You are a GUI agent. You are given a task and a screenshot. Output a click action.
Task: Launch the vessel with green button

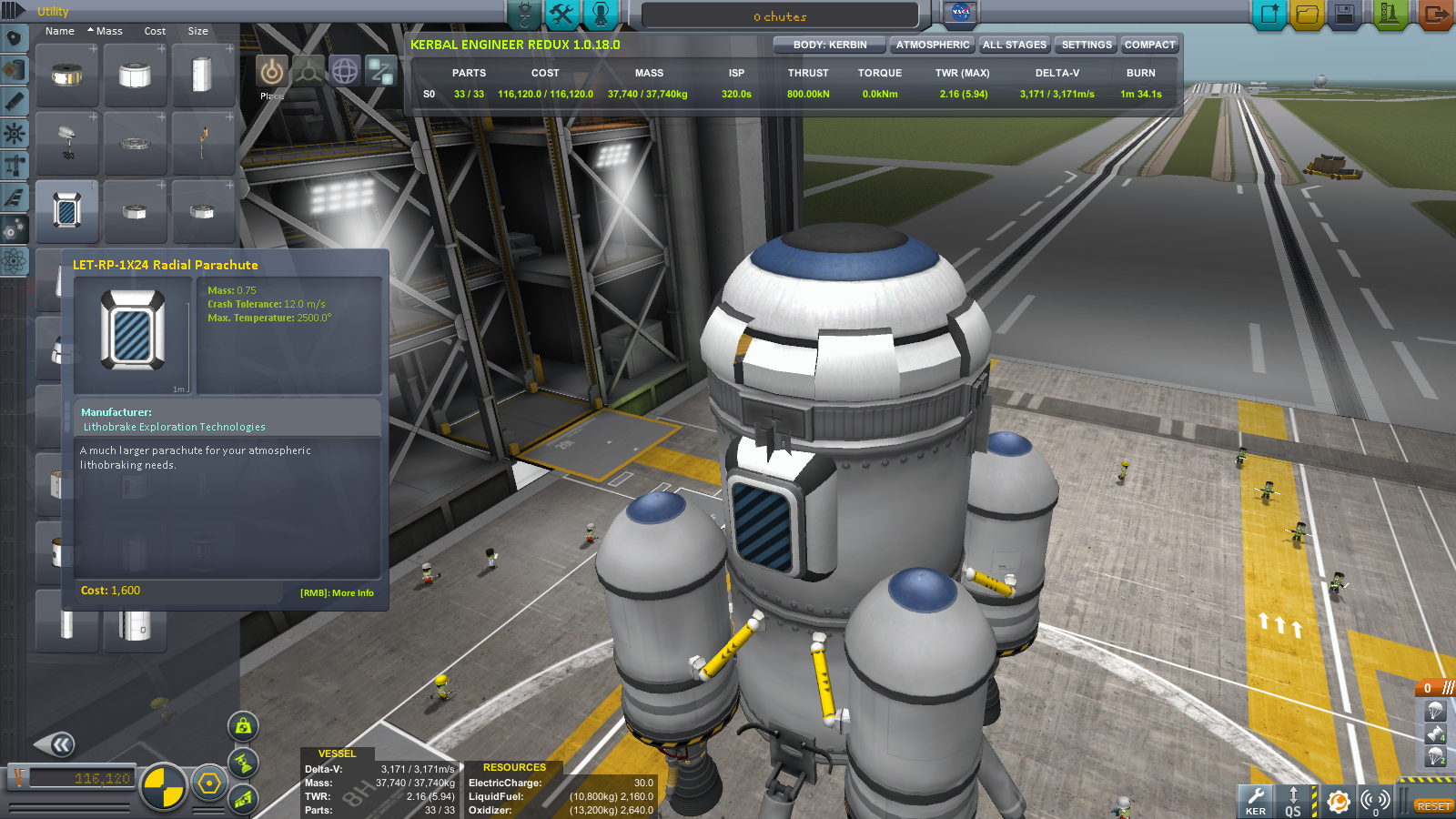[1390, 15]
